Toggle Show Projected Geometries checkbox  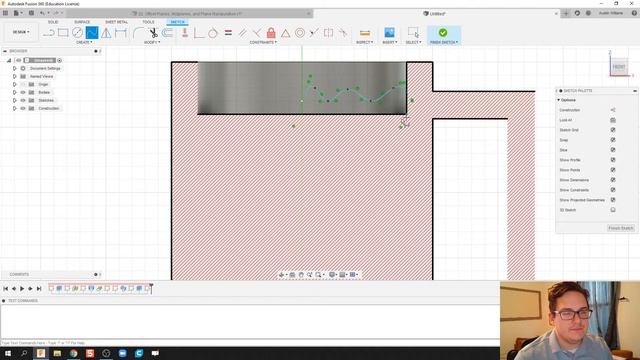pos(613,200)
